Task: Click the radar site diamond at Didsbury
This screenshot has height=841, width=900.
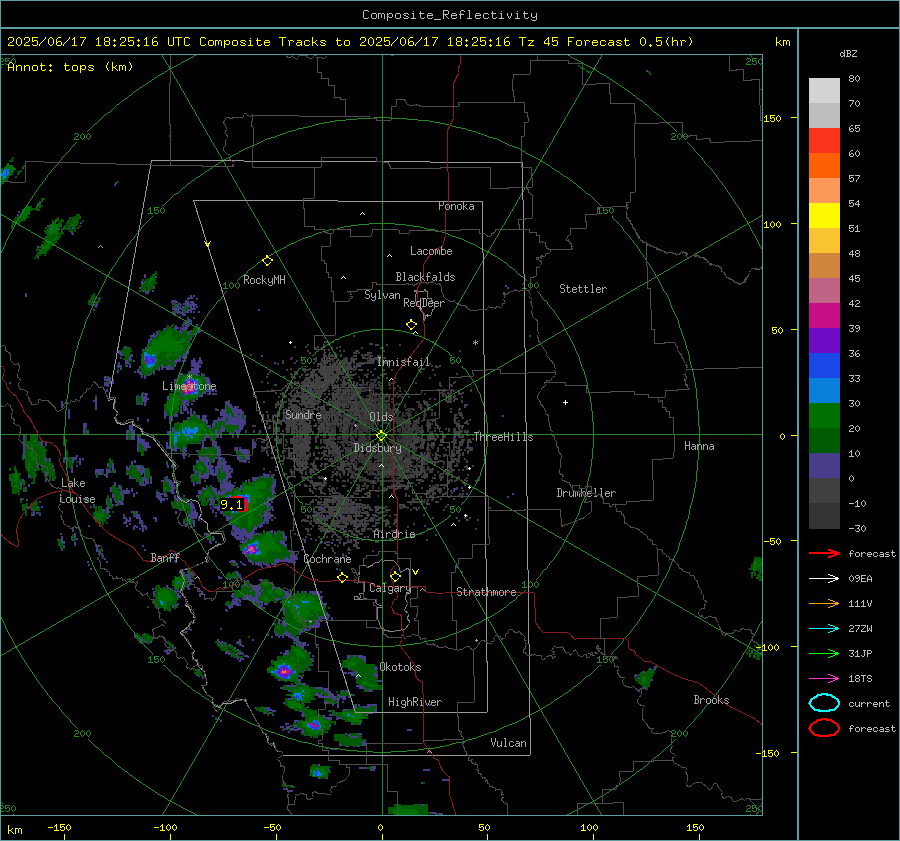Action: click(x=381, y=436)
